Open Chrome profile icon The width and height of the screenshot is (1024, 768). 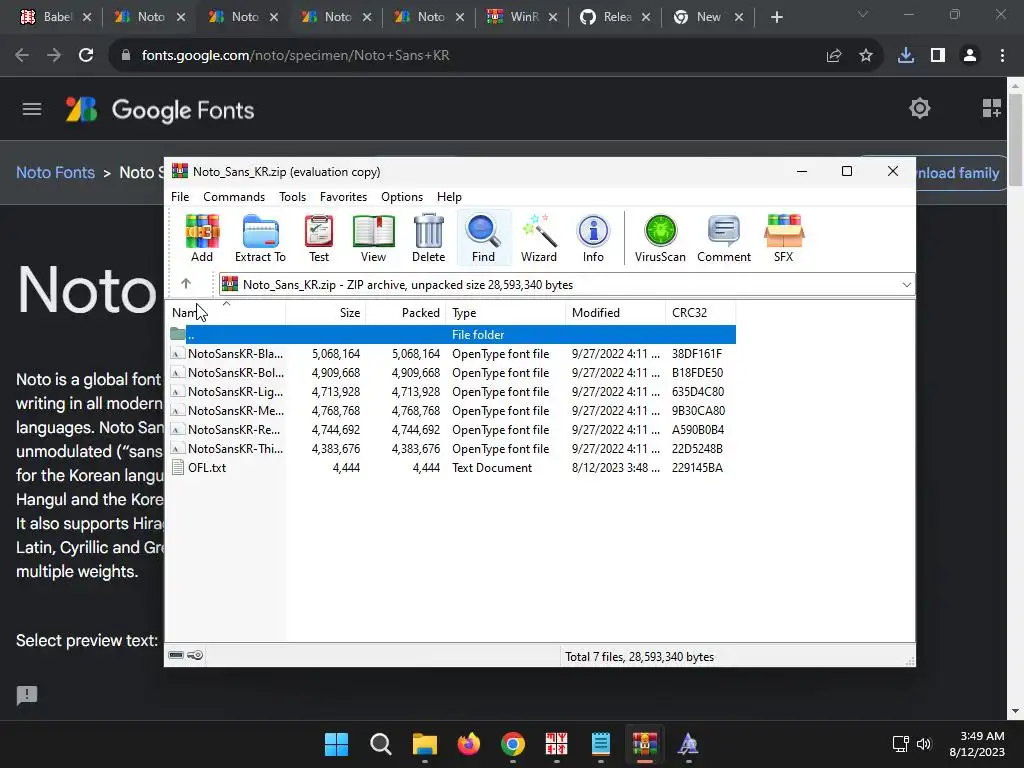coord(970,56)
